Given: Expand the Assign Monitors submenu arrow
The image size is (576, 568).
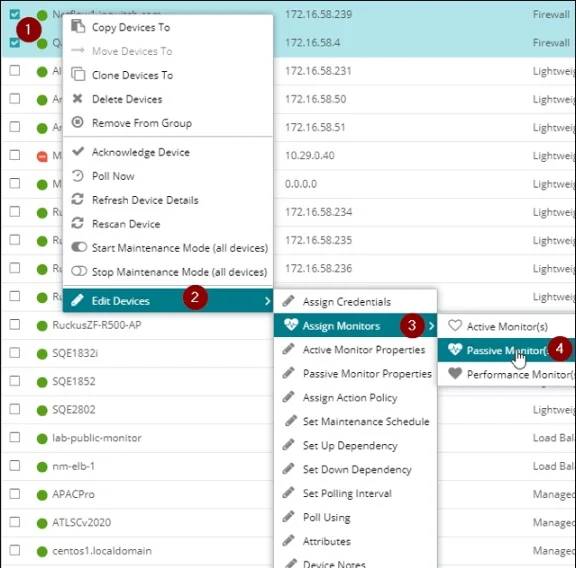Looking at the screenshot, I should [432, 326].
